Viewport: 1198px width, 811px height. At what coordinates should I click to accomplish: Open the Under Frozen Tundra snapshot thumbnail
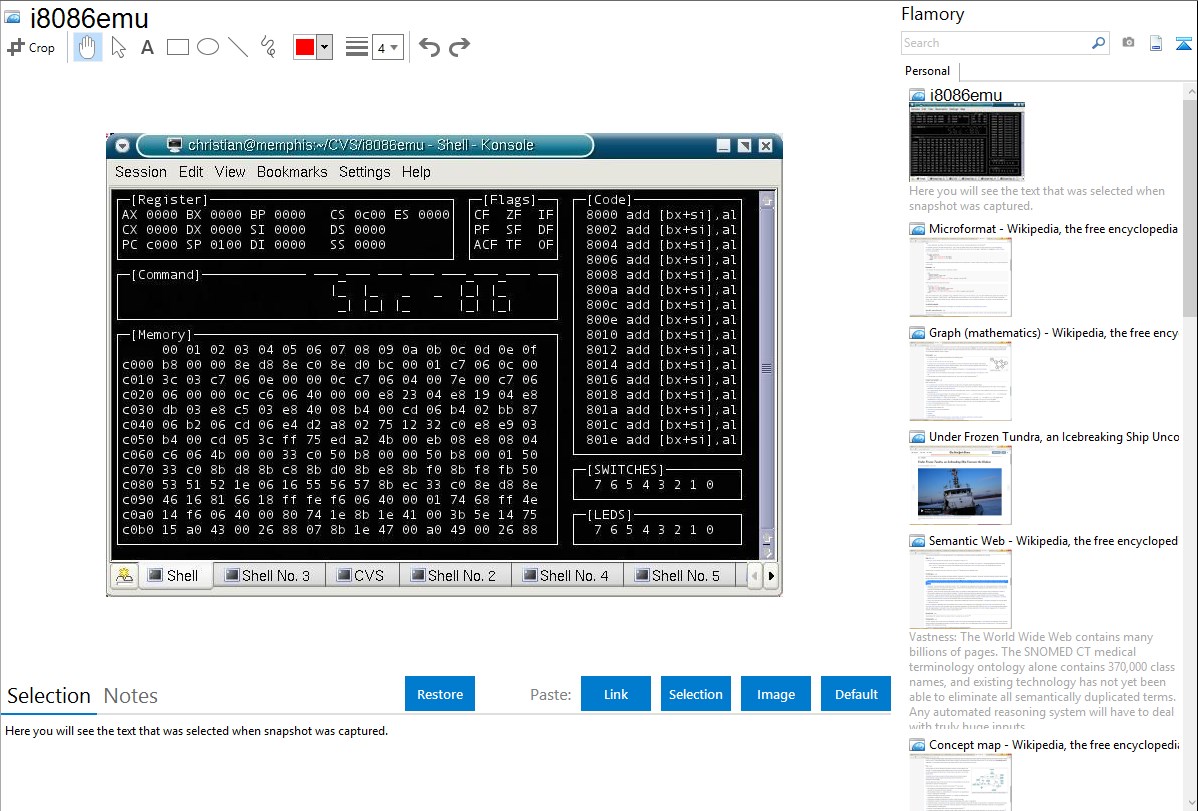pos(960,485)
